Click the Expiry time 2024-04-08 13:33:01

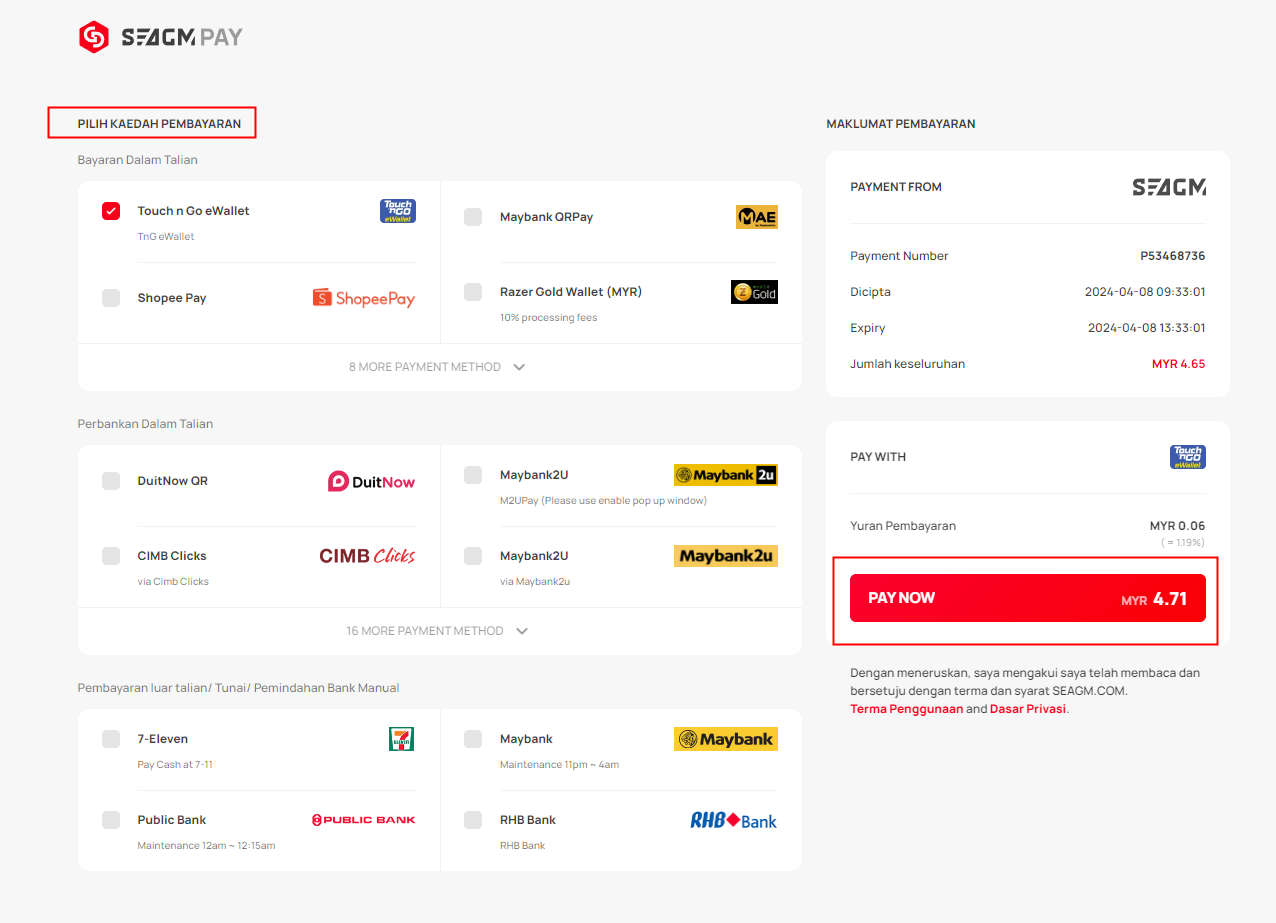[x=1147, y=328]
